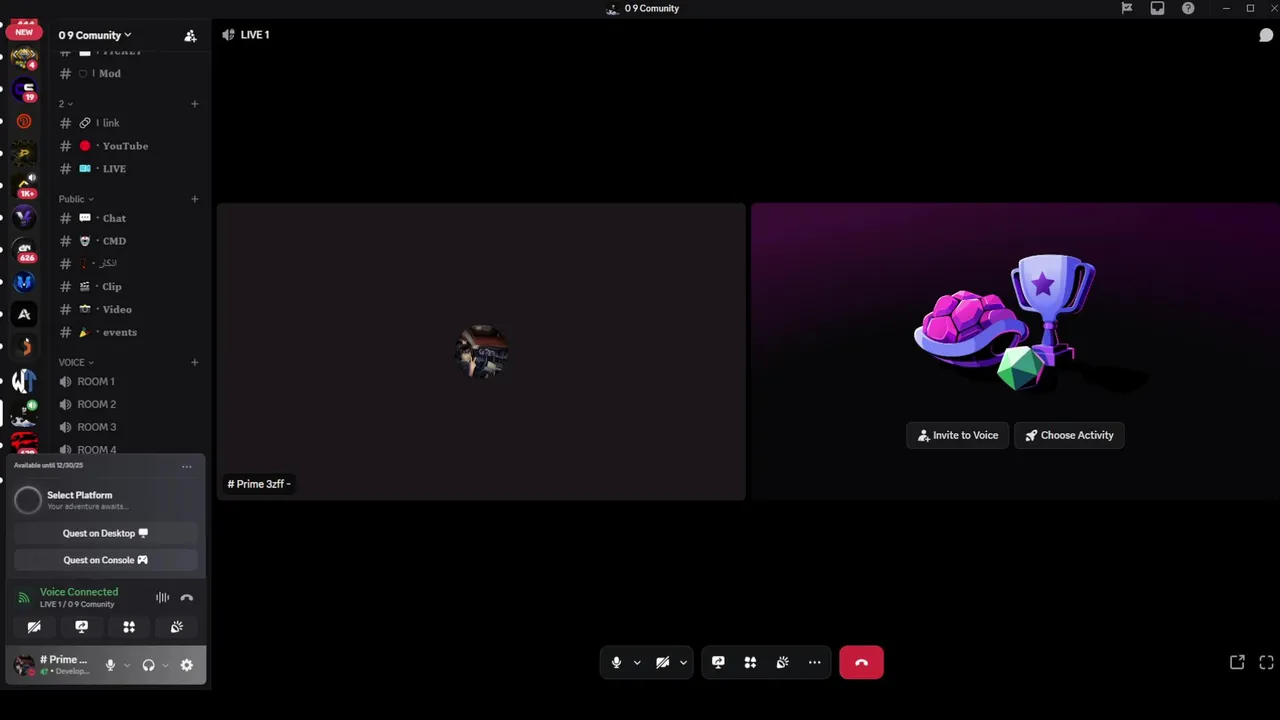This screenshot has width=1280, height=720.
Task: Click the Quest on Desktop button
Action: [105, 533]
